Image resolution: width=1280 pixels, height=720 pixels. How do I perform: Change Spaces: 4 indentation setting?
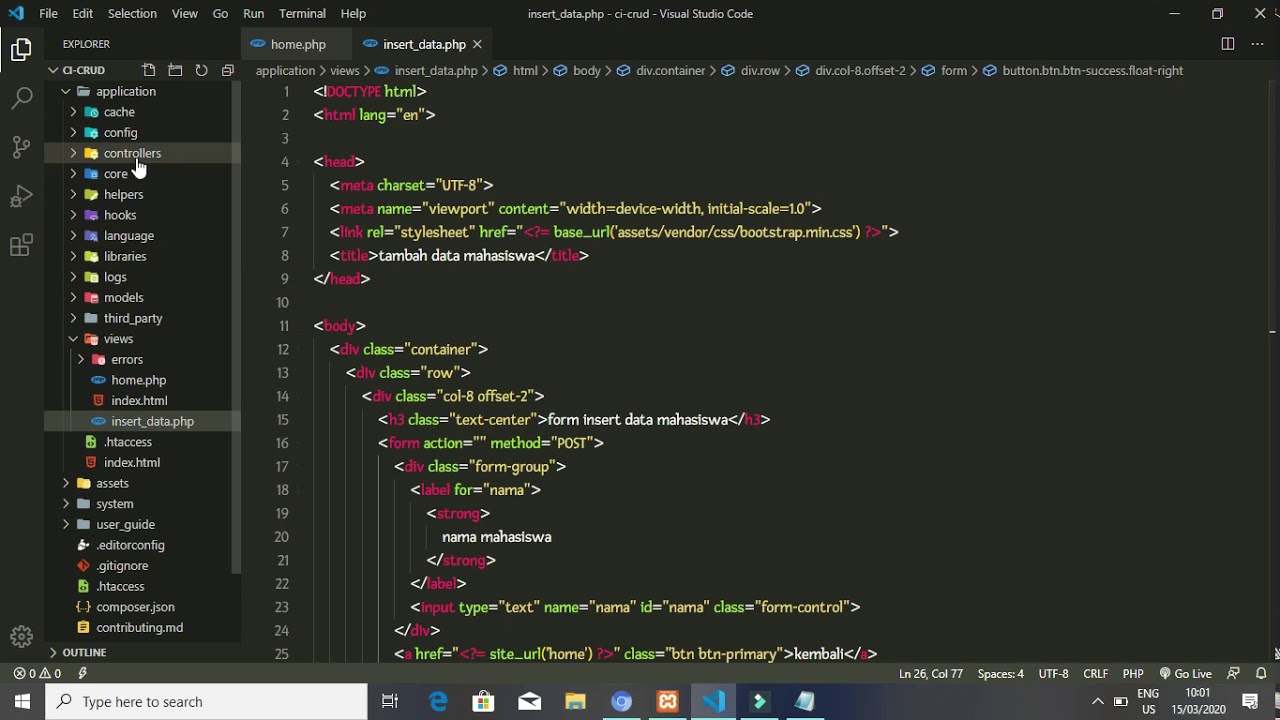coord(1000,673)
